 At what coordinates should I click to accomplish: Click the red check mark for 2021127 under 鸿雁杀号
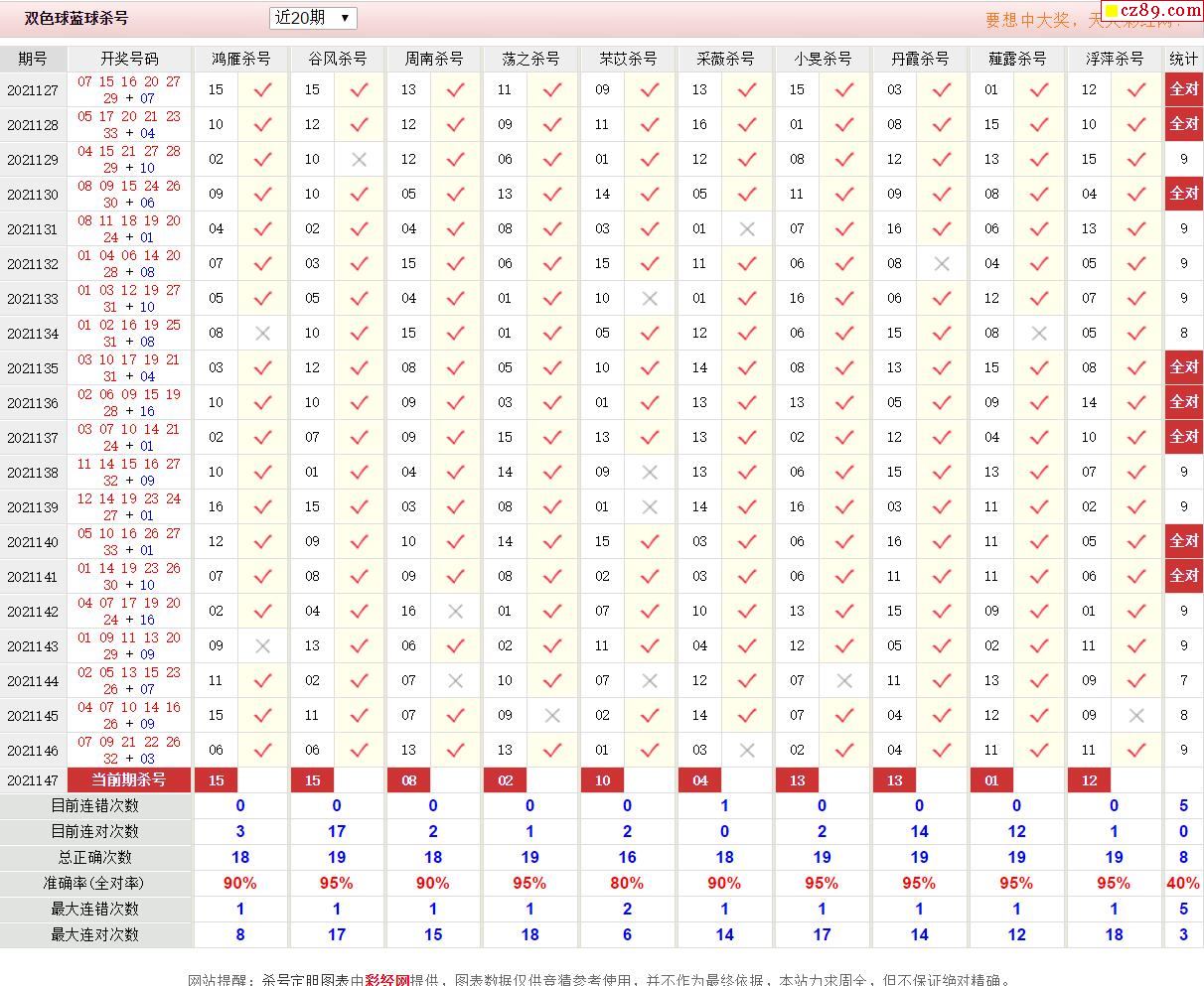click(262, 89)
